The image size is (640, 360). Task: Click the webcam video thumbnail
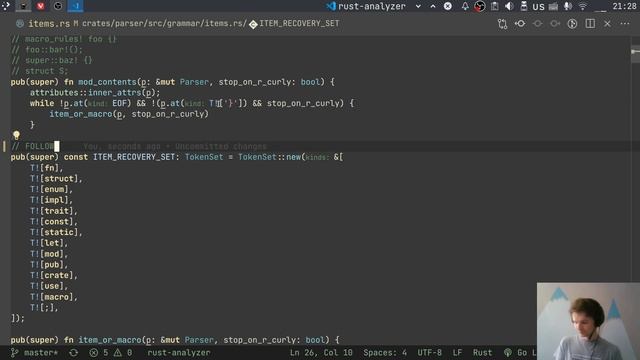(588, 321)
